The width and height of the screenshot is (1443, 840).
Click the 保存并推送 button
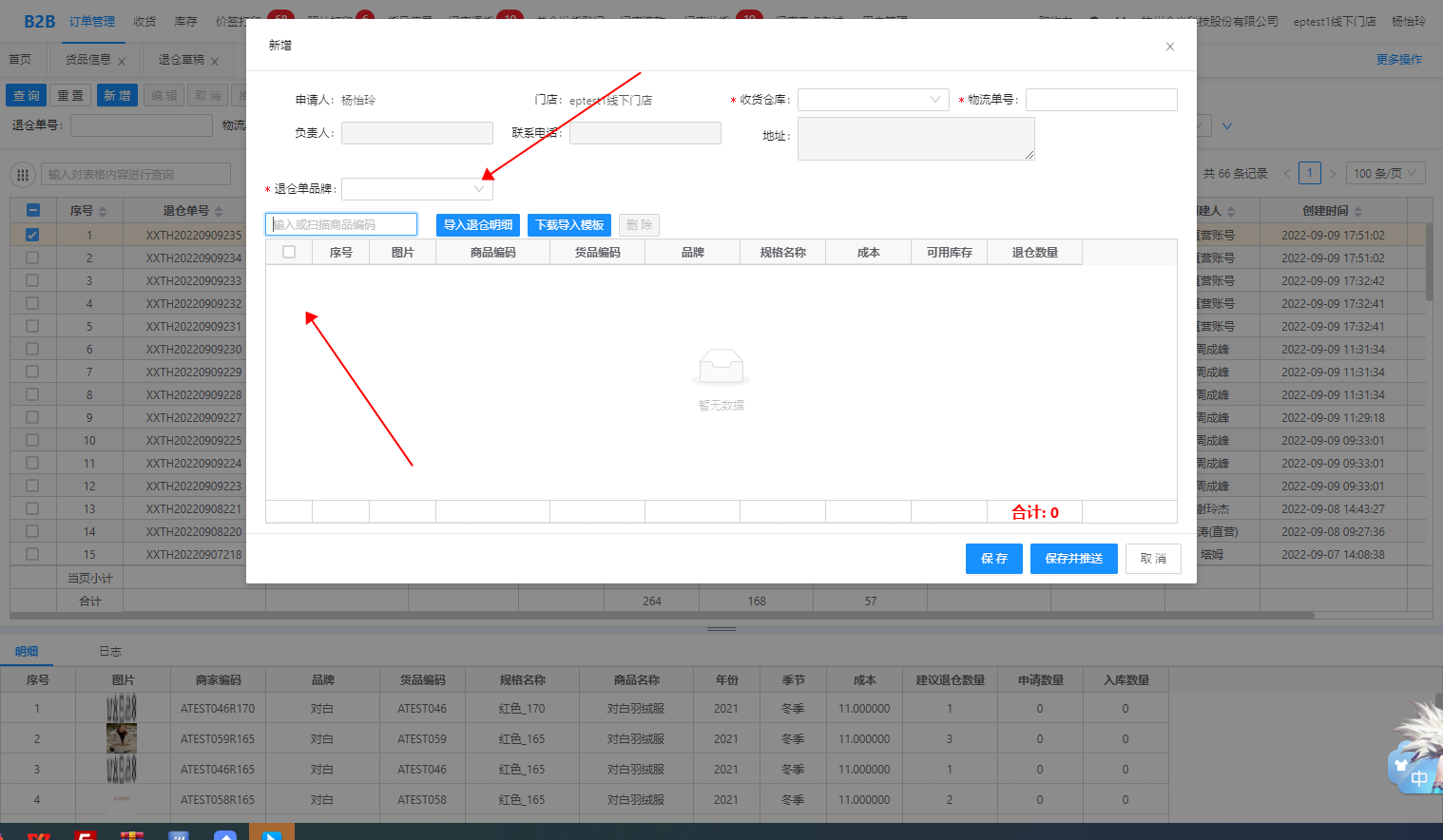[x=1073, y=559]
